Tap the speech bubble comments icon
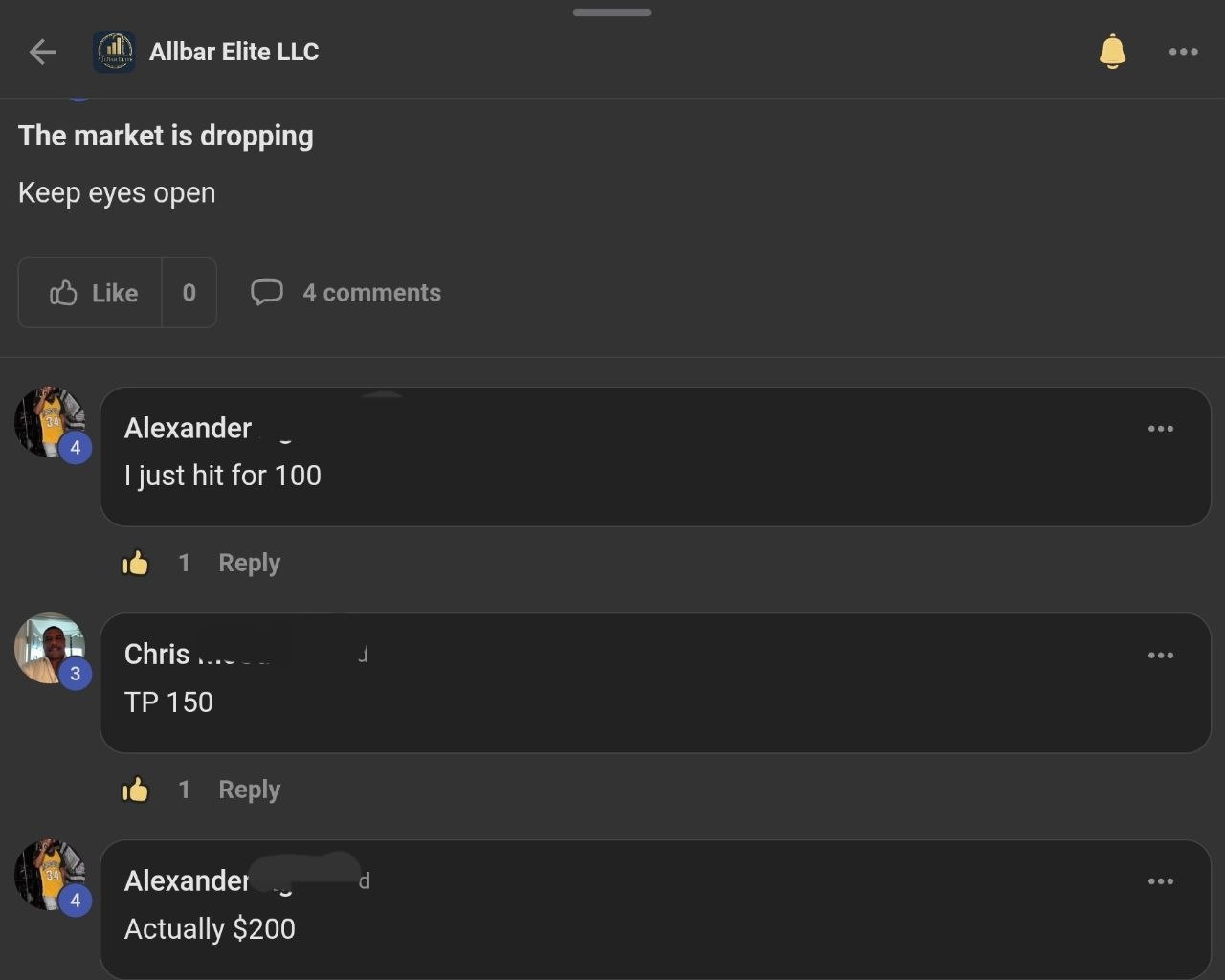The image size is (1225, 980). tap(267, 292)
